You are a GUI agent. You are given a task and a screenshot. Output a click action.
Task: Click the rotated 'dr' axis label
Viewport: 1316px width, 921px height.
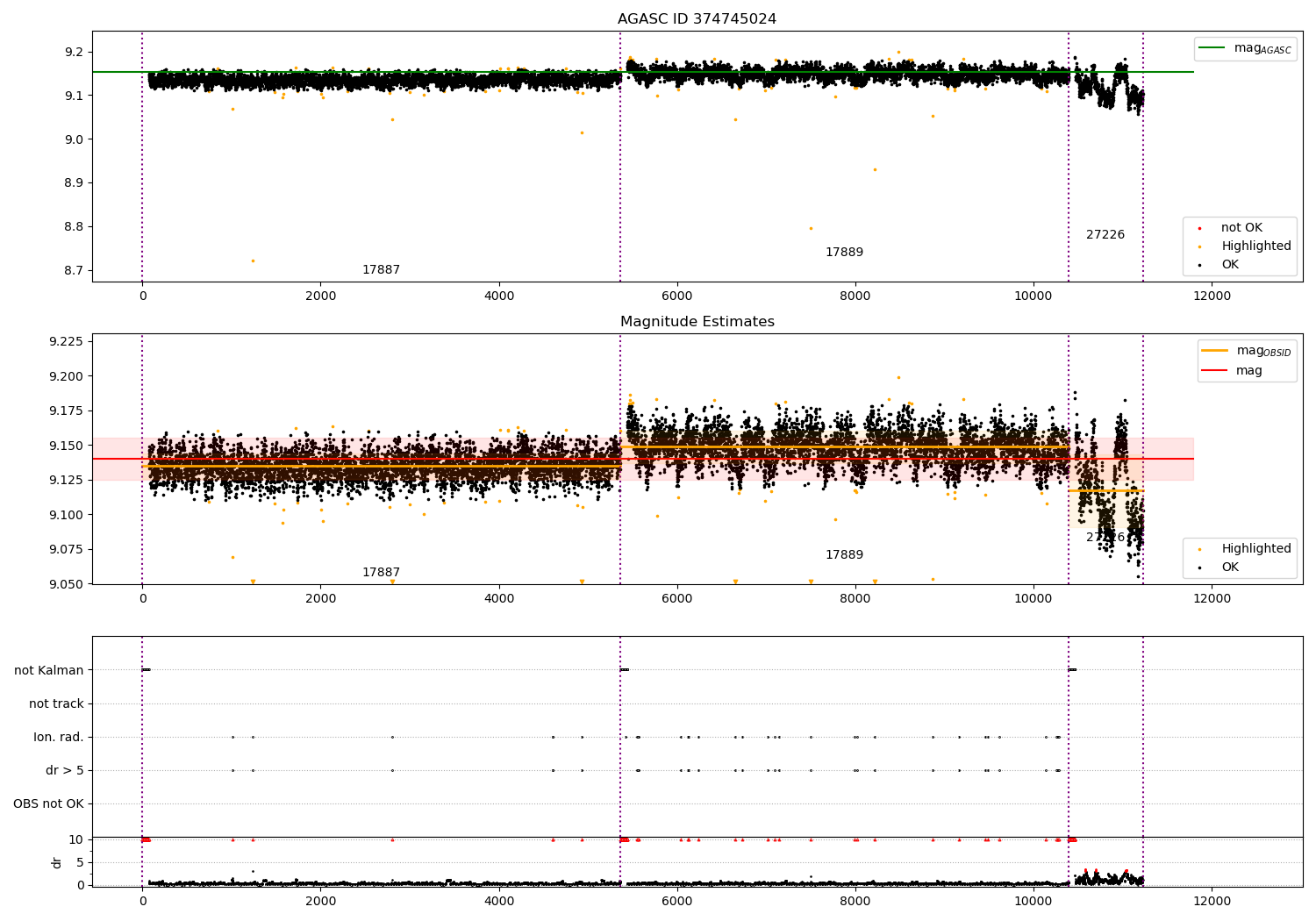coord(57,862)
